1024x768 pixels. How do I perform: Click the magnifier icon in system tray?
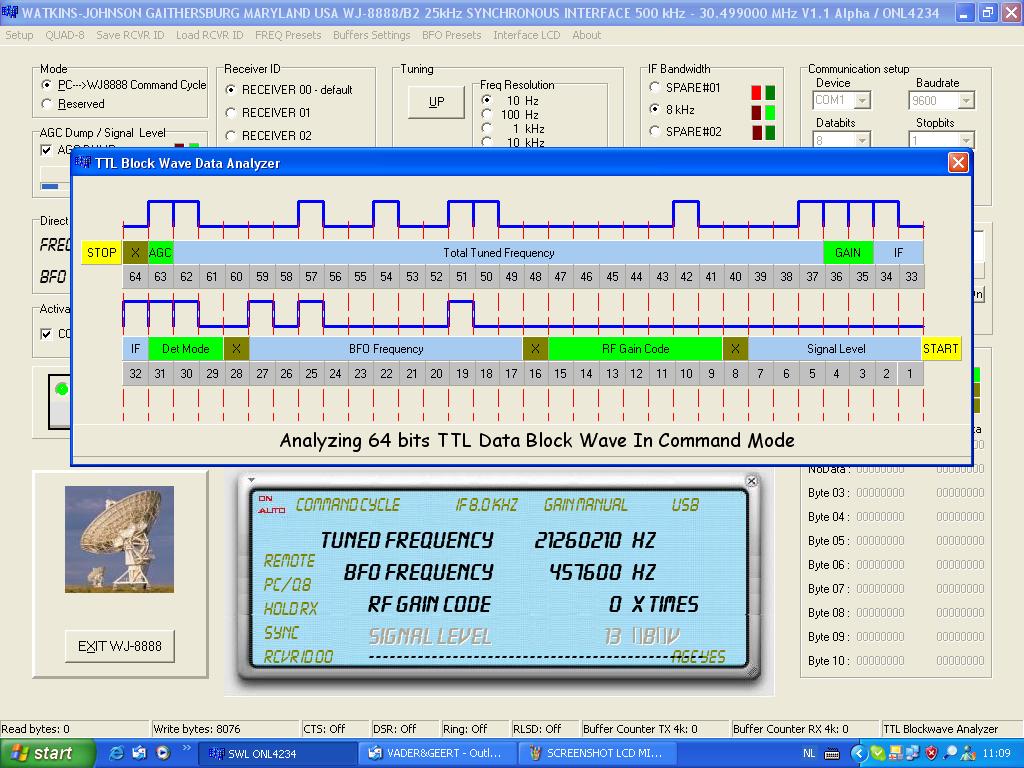[x=951, y=753]
